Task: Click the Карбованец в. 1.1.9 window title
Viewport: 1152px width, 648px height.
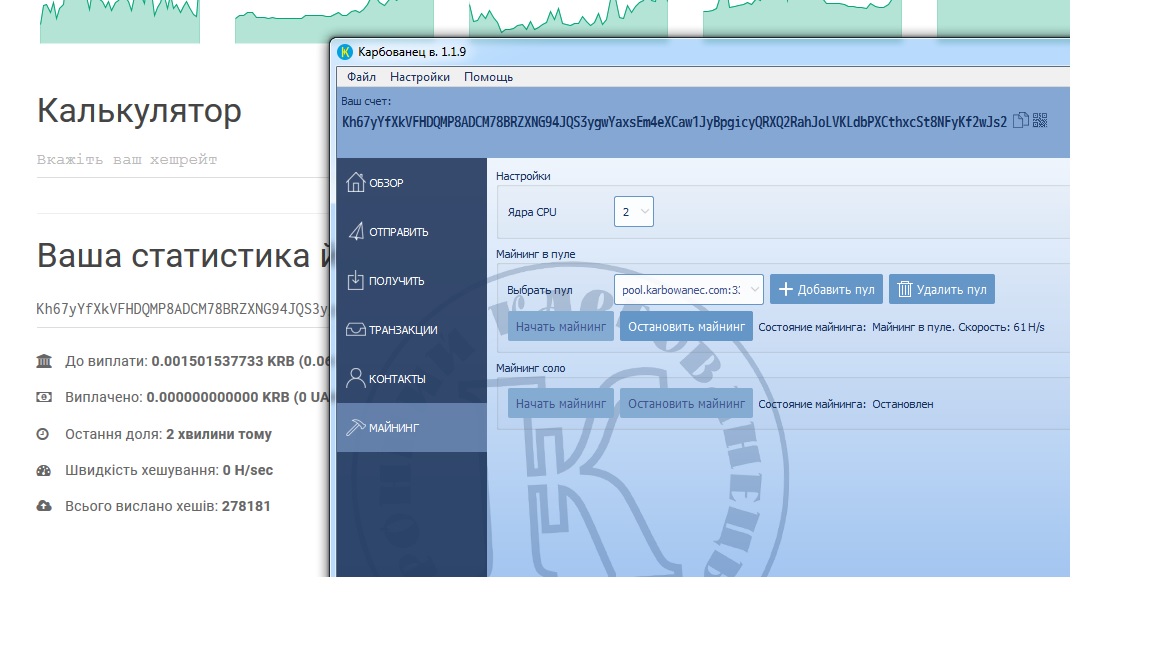Action: [x=412, y=52]
